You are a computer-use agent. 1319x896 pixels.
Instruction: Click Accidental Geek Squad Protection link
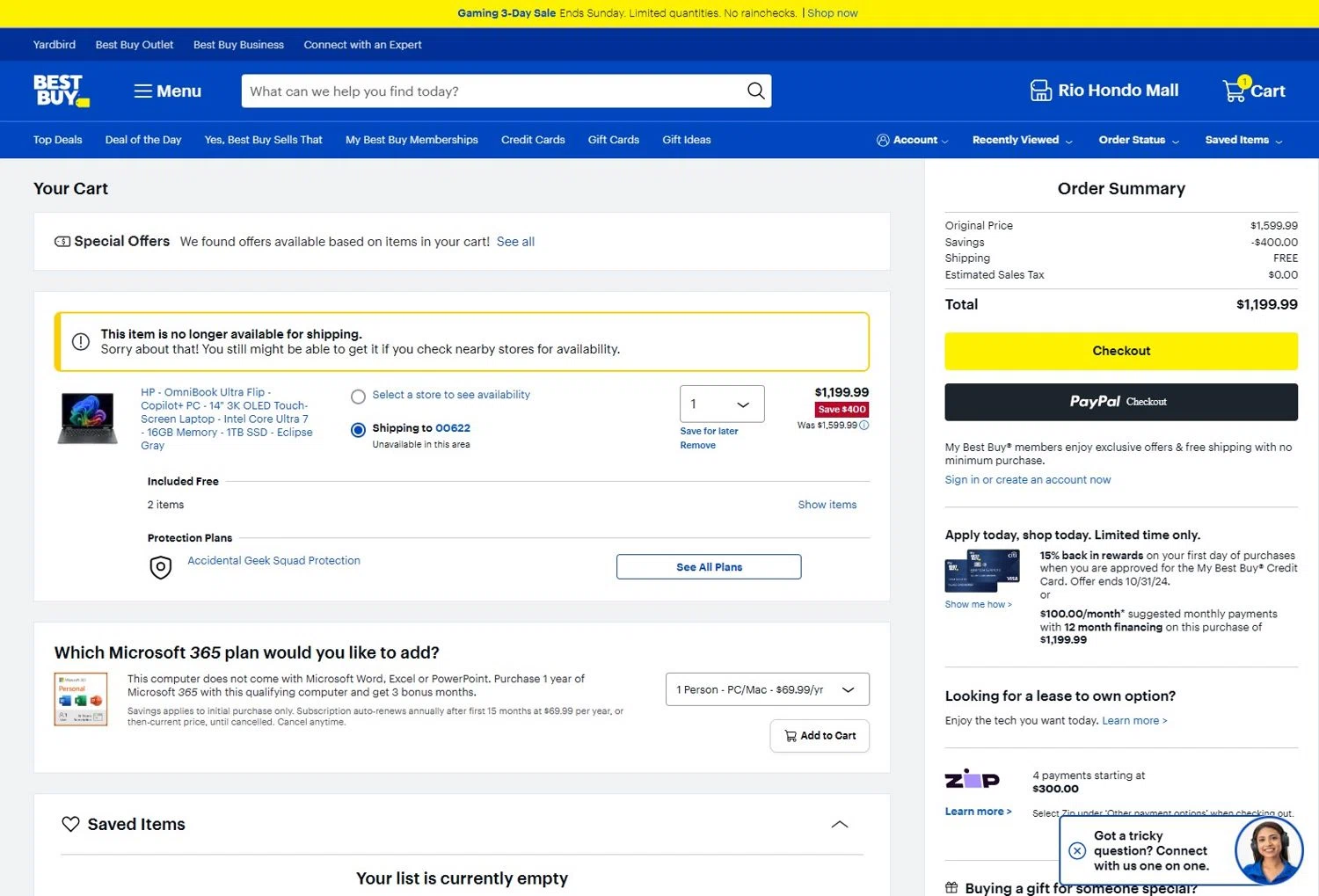point(273,560)
